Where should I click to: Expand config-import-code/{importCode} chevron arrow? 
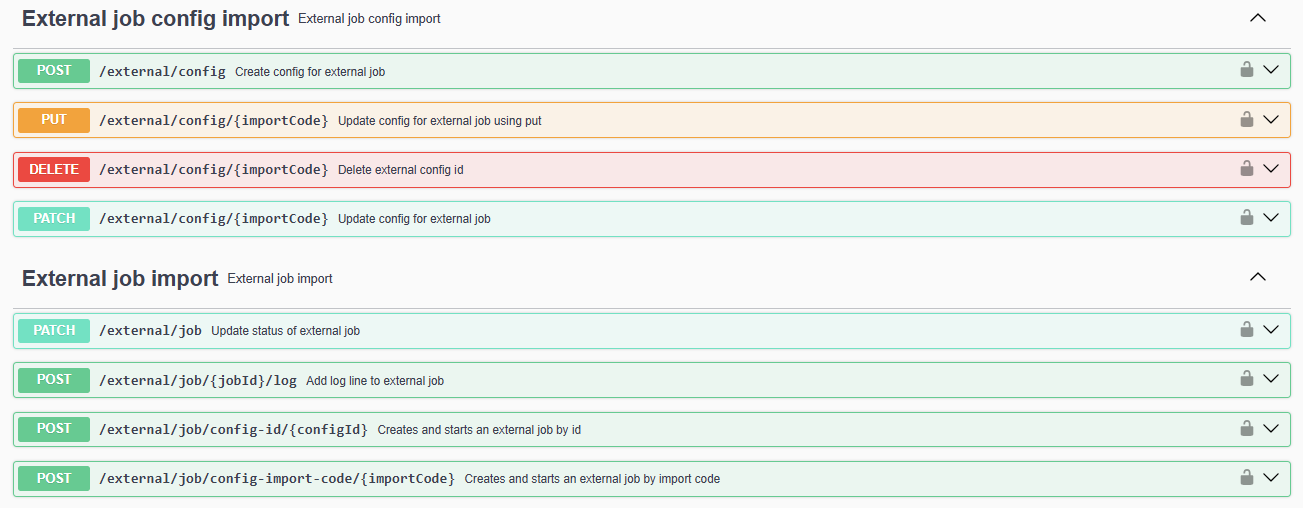point(1271,478)
